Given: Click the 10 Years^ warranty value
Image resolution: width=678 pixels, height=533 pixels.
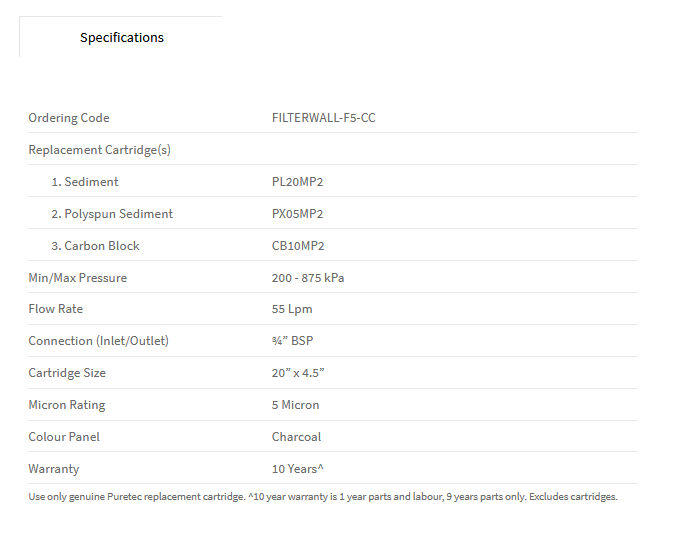Looking at the screenshot, I should coord(297,469).
